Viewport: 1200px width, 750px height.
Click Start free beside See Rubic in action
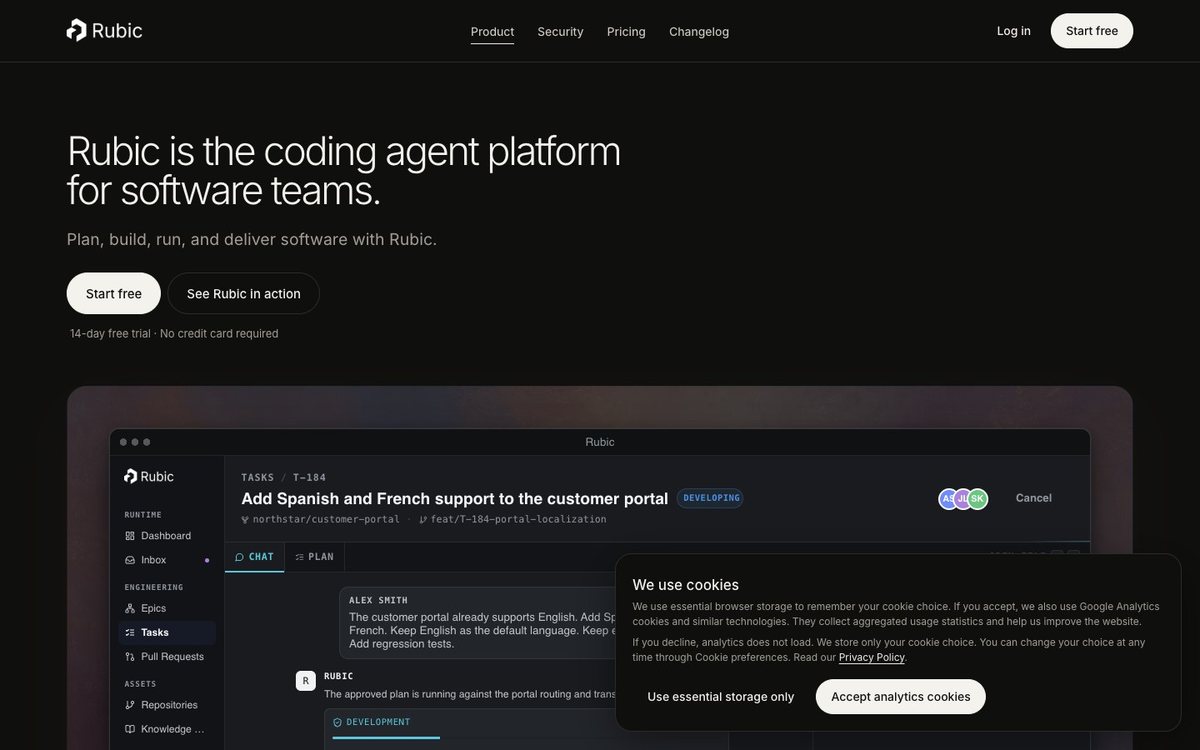(x=114, y=293)
